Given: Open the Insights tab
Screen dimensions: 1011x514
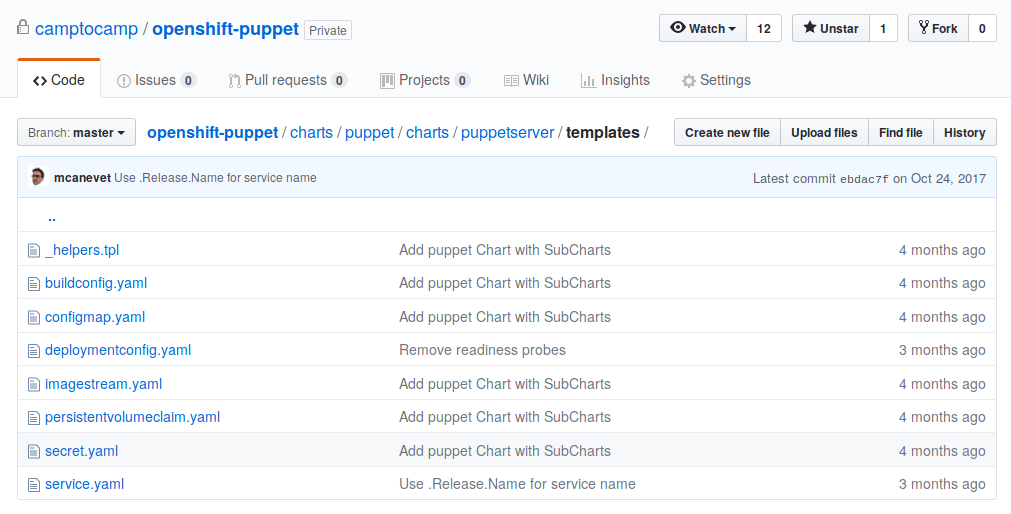Looking at the screenshot, I should (x=615, y=80).
